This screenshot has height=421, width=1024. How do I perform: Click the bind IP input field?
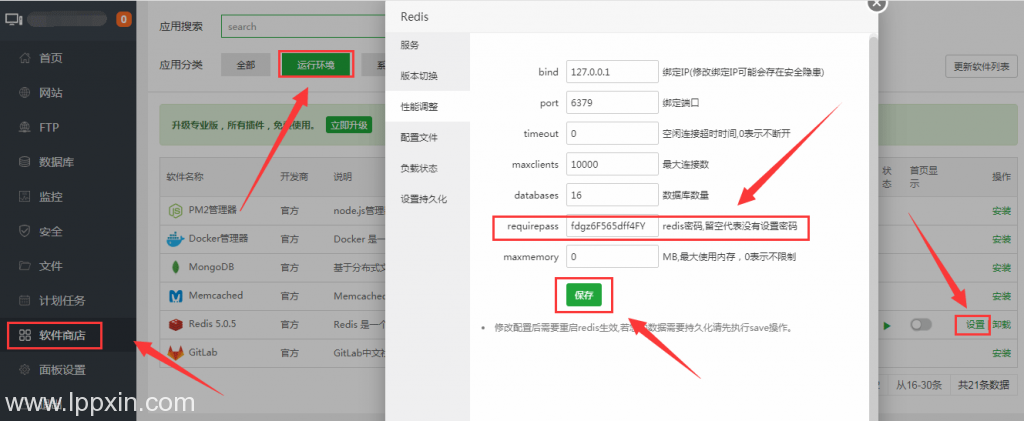coord(612,72)
